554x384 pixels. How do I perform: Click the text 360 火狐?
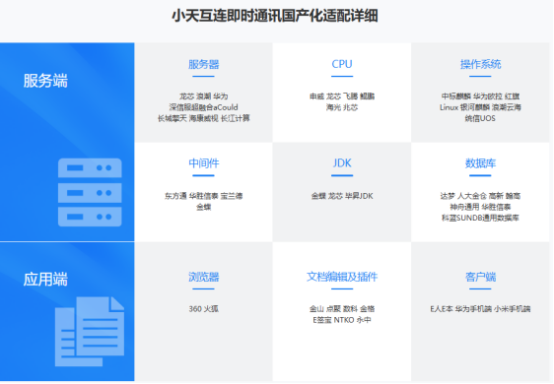204,309
